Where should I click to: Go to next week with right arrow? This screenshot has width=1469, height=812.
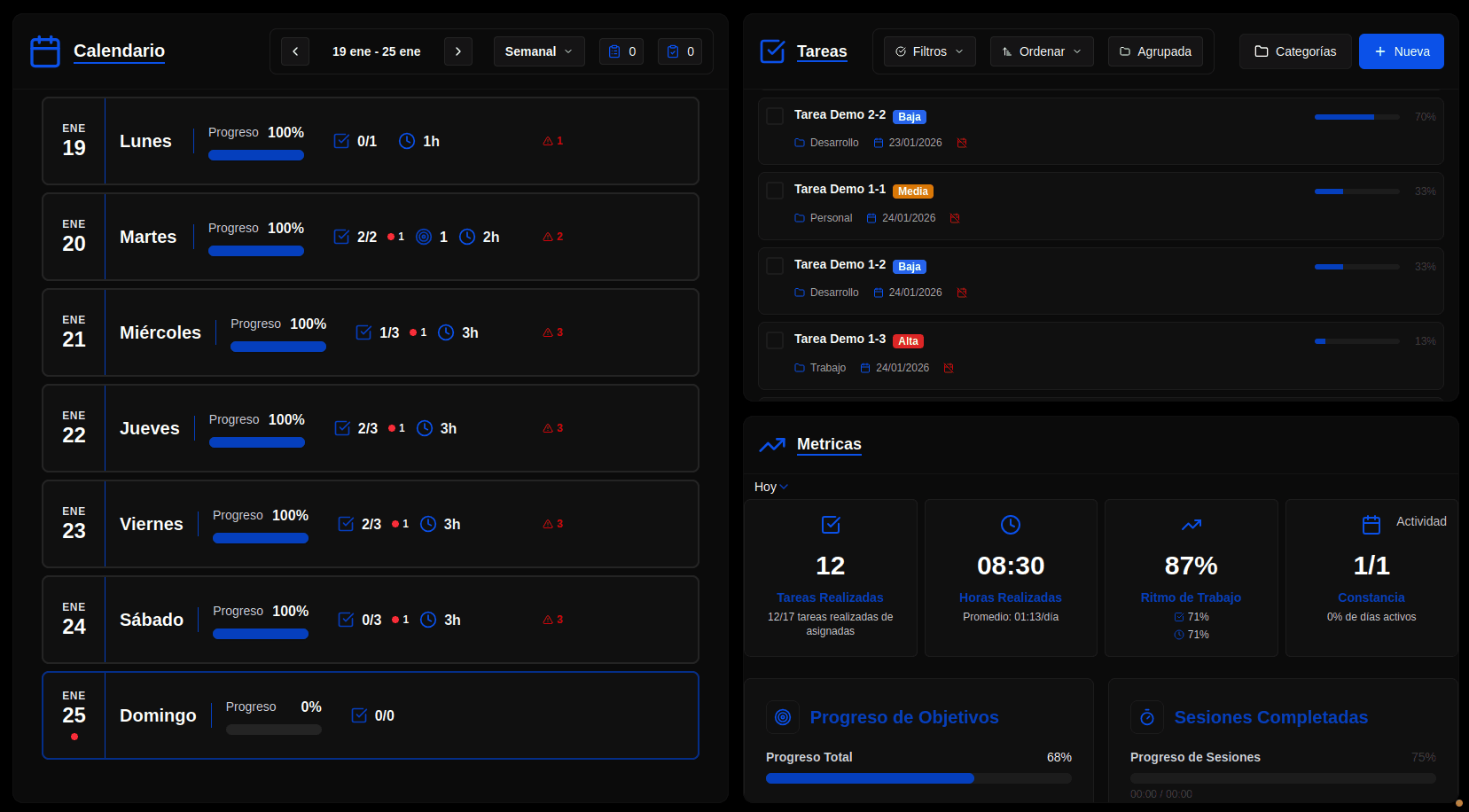[x=458, y=51]
